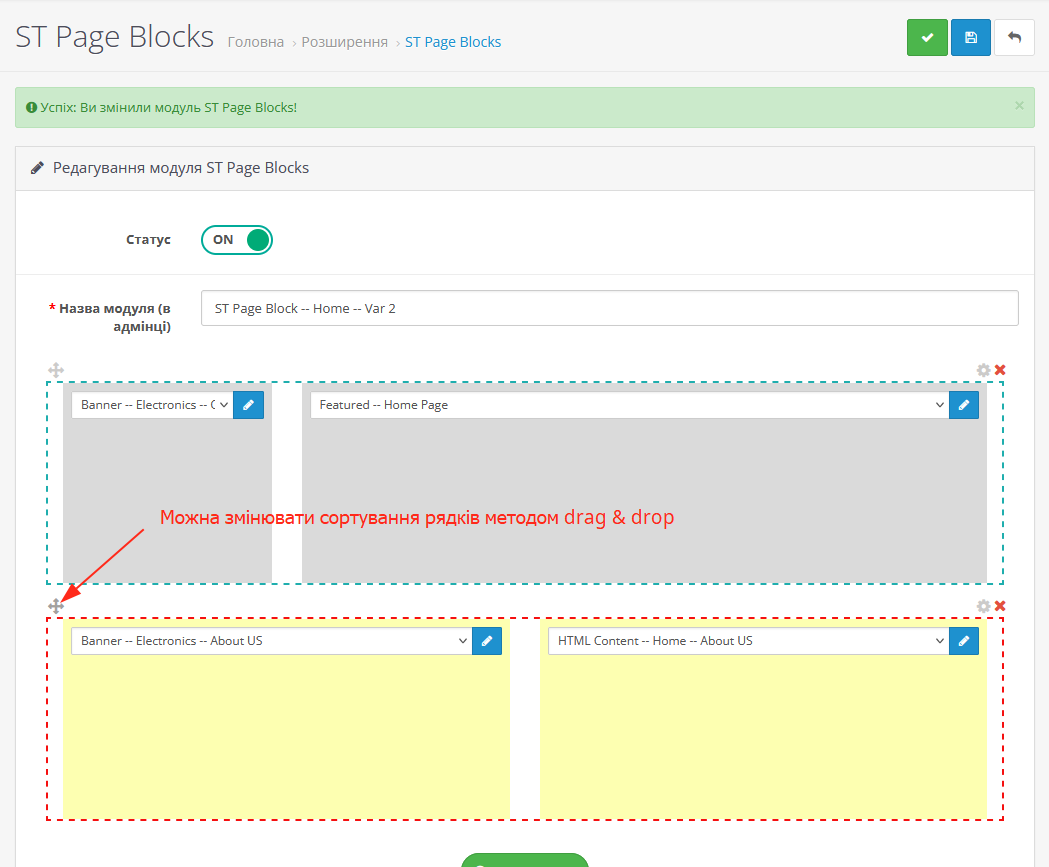Click the ST Page Blocks breadcrumb link
The width and height of the screenshot is (1049, 867).
click(x=453, y=42)
